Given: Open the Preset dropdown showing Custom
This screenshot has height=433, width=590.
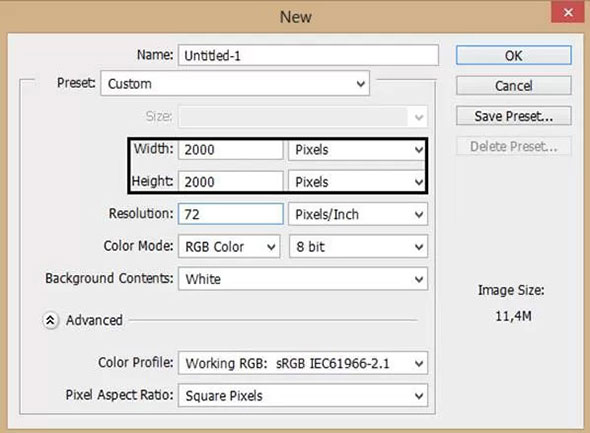Looking at the screenshot, I should [235, 84].
